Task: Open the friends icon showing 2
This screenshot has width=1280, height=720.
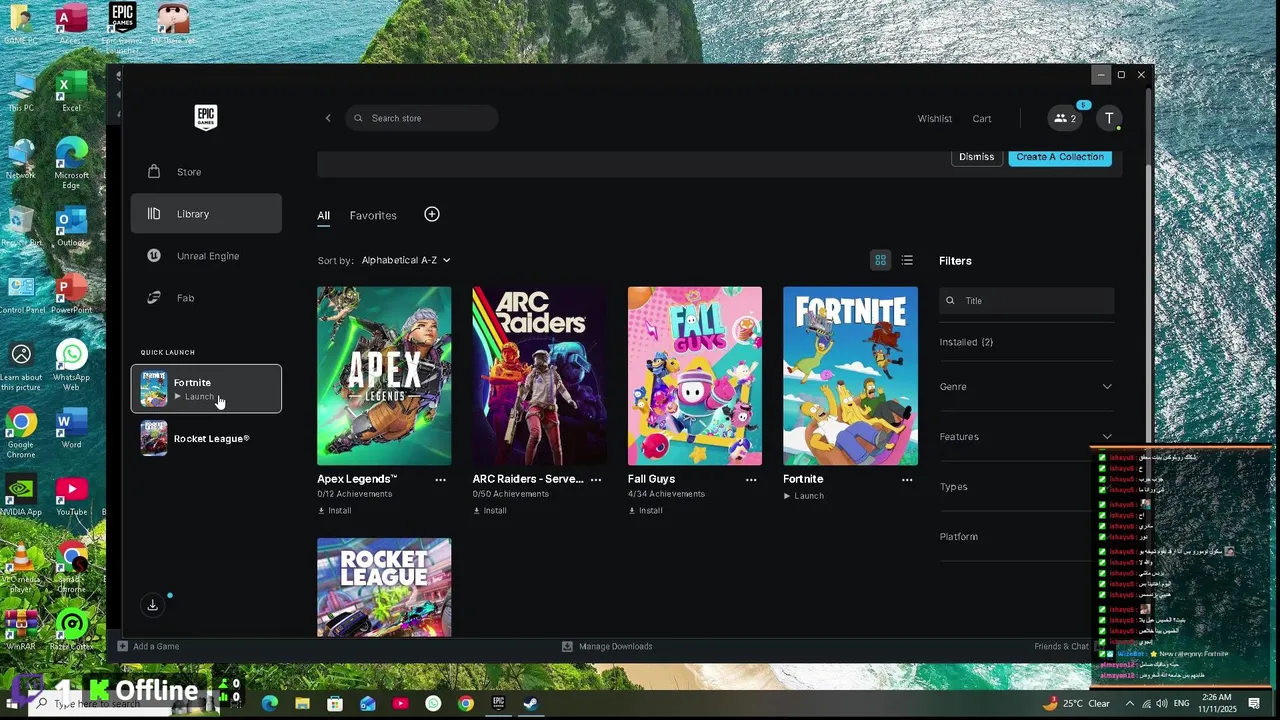Action: (1065, 118)
